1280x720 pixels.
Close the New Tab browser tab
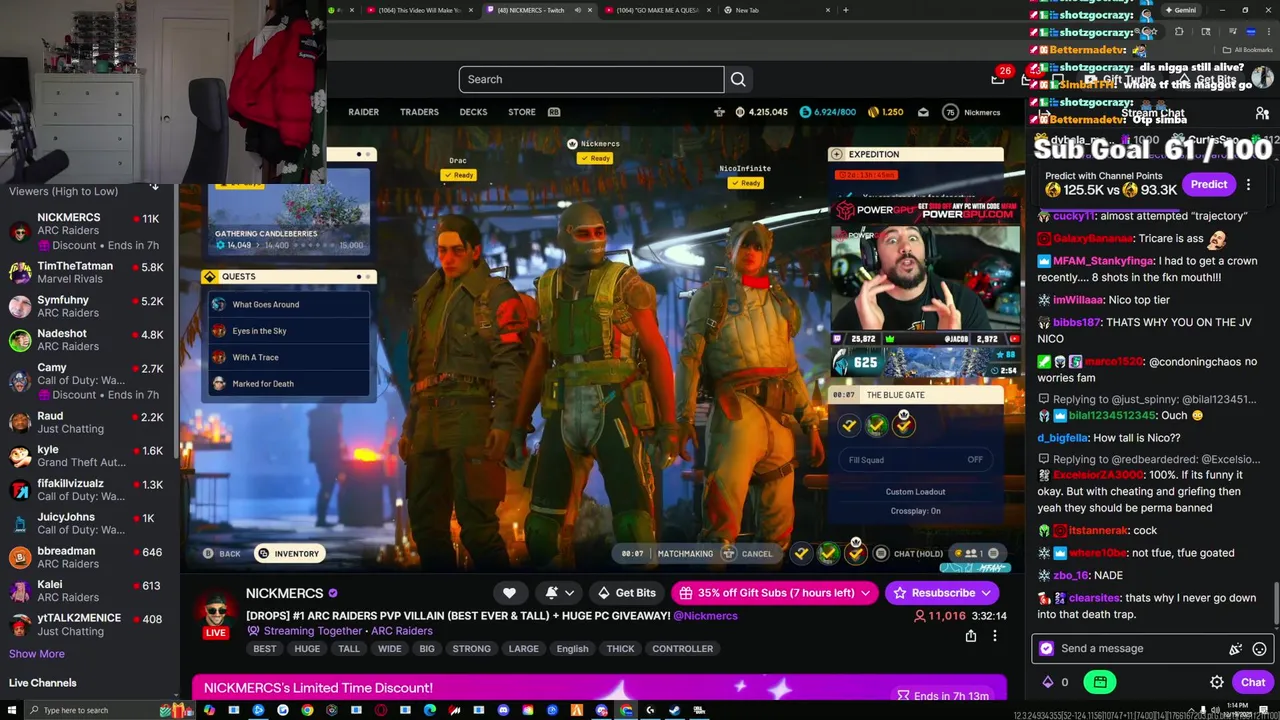tap(828, 10)
